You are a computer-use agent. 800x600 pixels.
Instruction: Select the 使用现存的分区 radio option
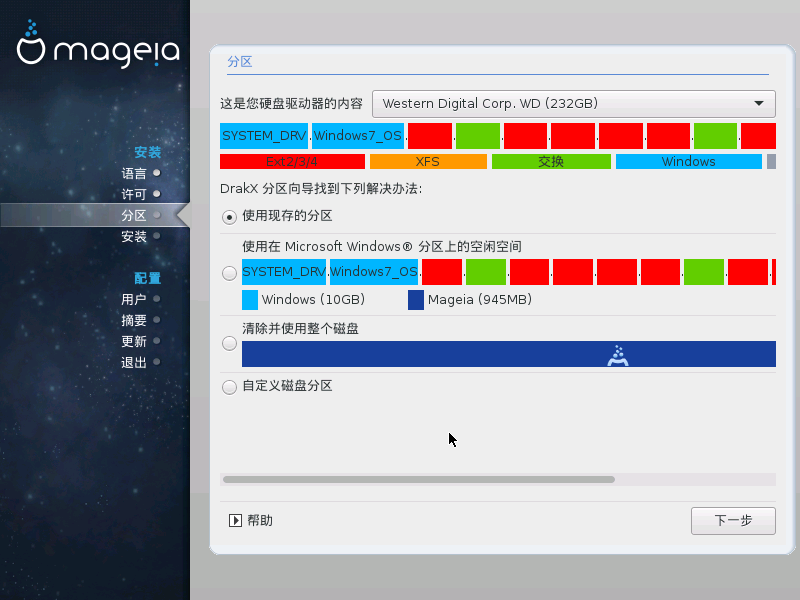click(230, 216)
